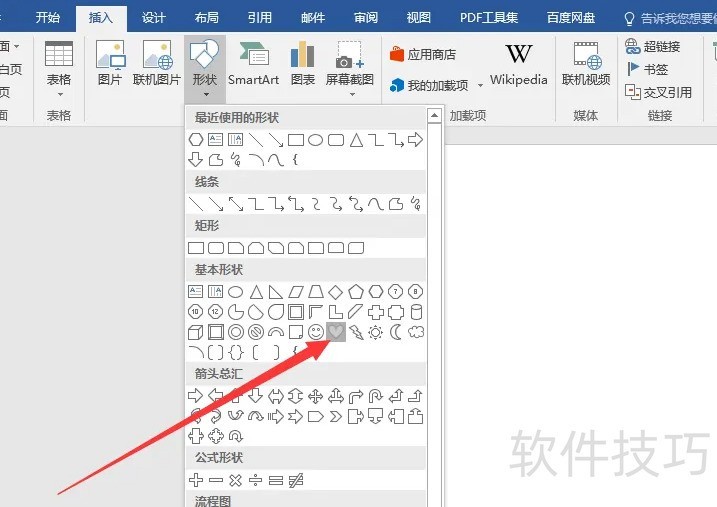Select the cube shape in 基本形状
Image resolution: width=717 pixels, height=507 pixels.
(x=196, y=332)
